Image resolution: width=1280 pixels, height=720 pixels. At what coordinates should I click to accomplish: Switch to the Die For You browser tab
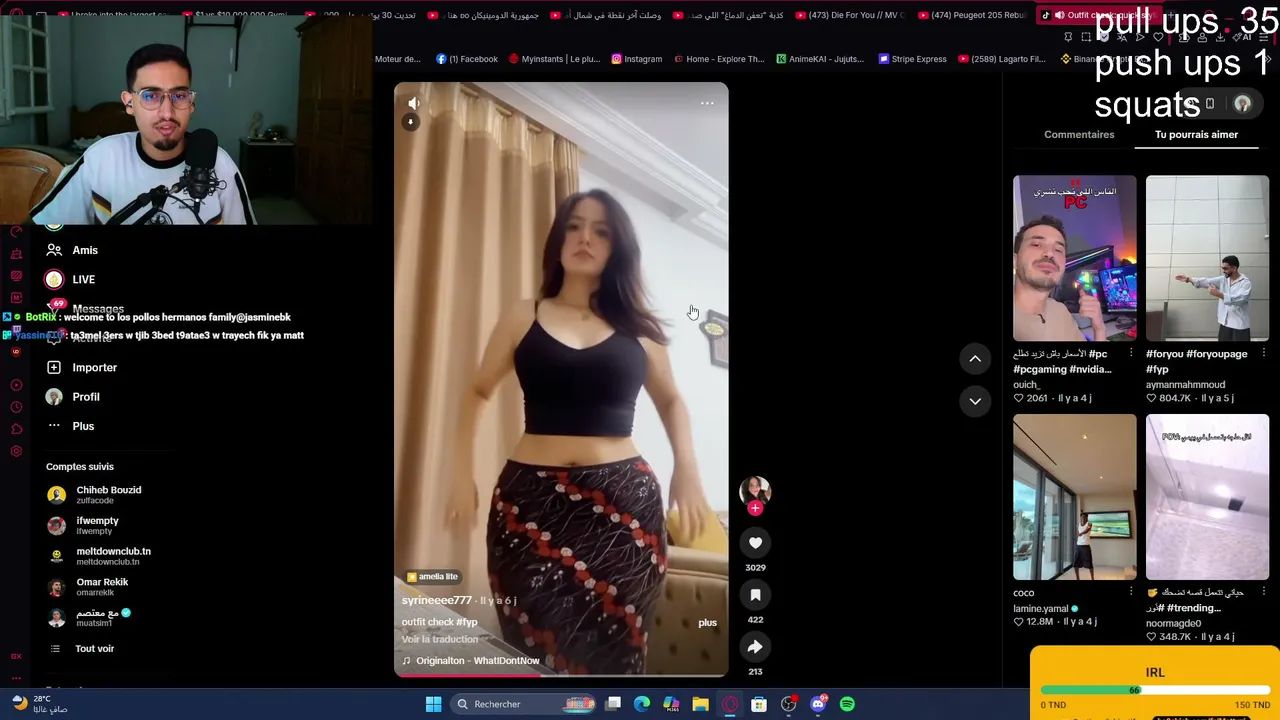(848, 15)
